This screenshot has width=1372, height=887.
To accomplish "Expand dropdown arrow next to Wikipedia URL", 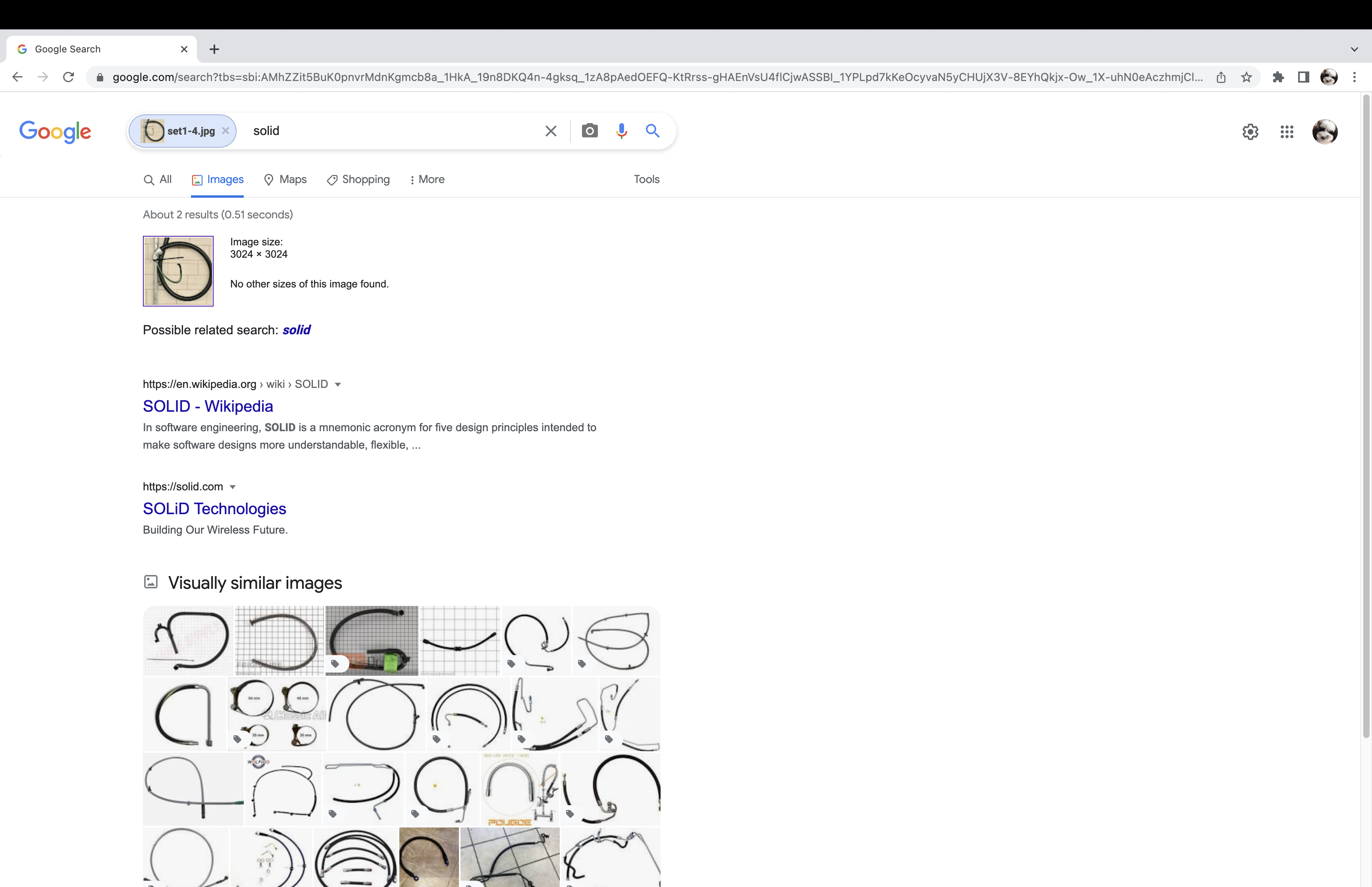I will [x=338, y=384].
